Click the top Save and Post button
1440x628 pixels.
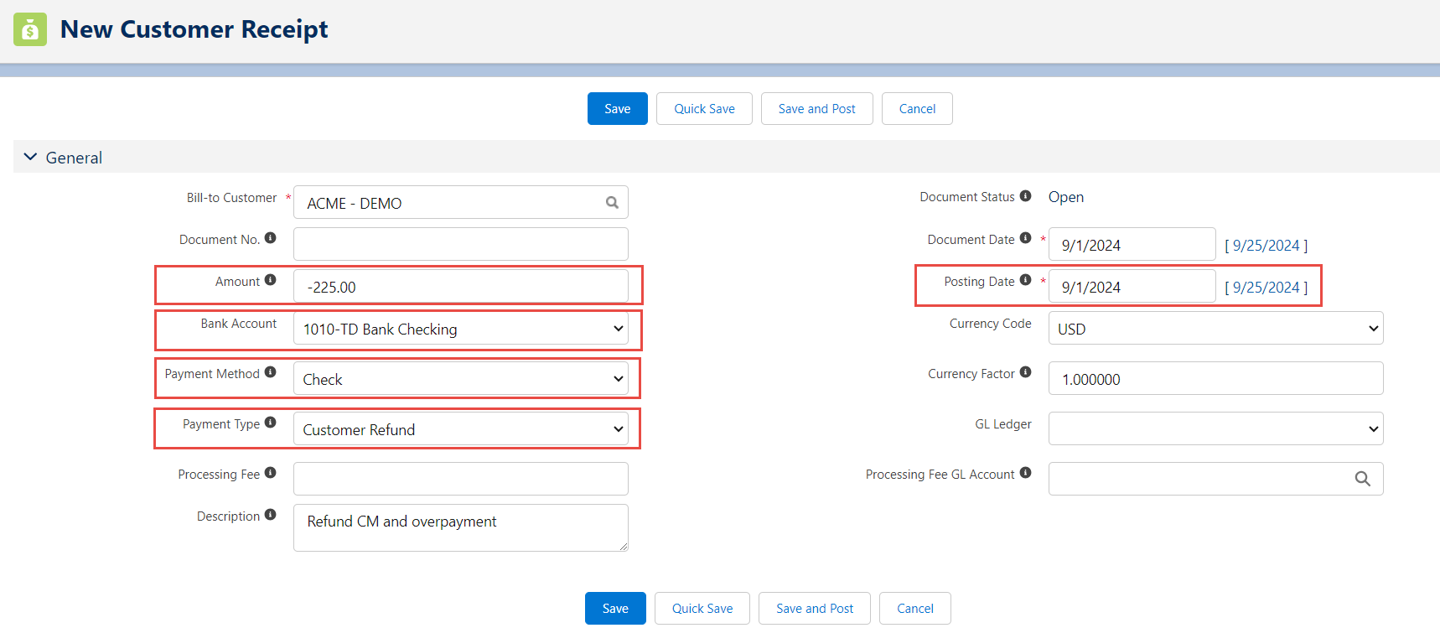pos(817,108)
